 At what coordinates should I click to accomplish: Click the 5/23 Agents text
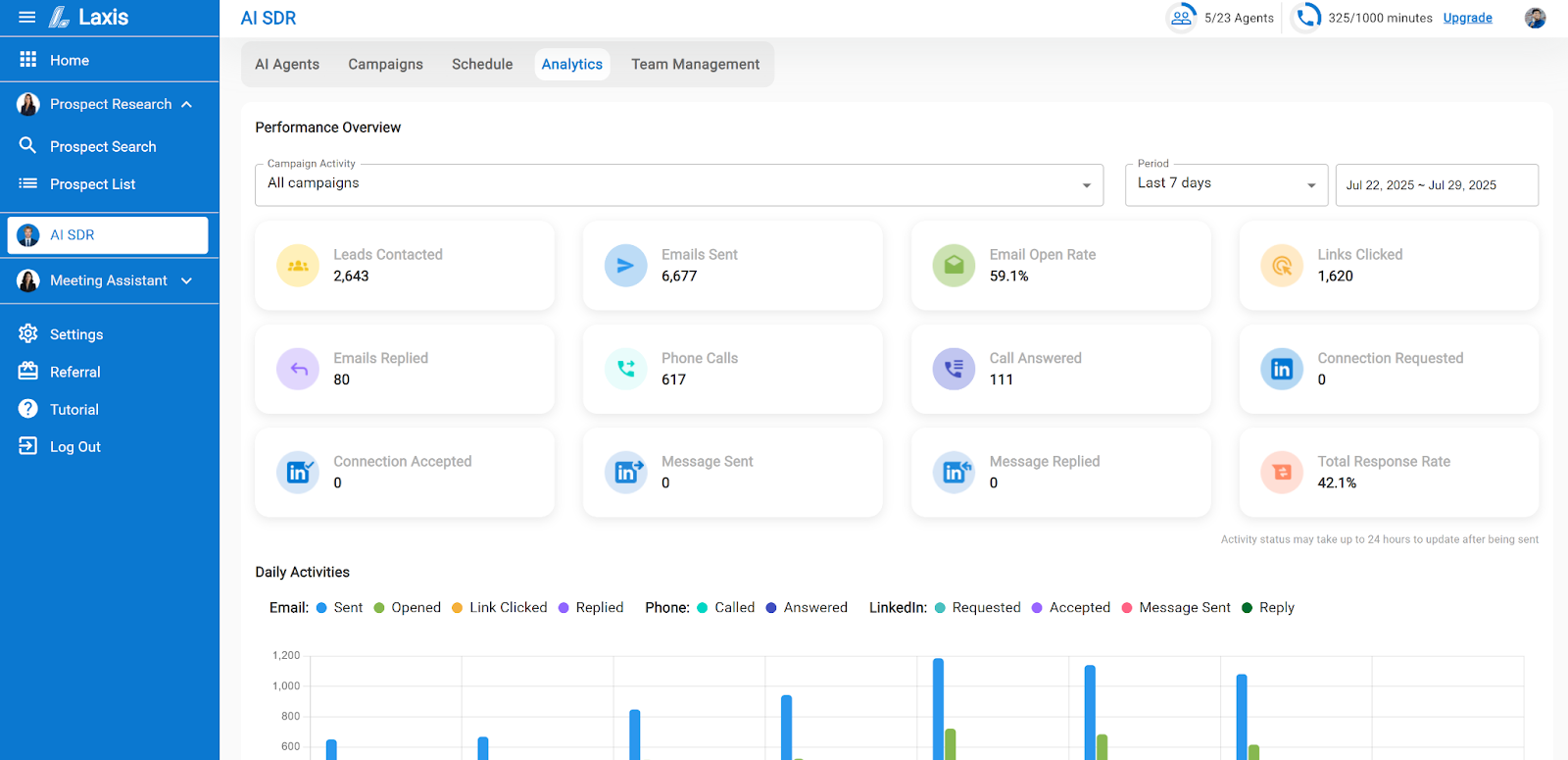click(1239, 18)
